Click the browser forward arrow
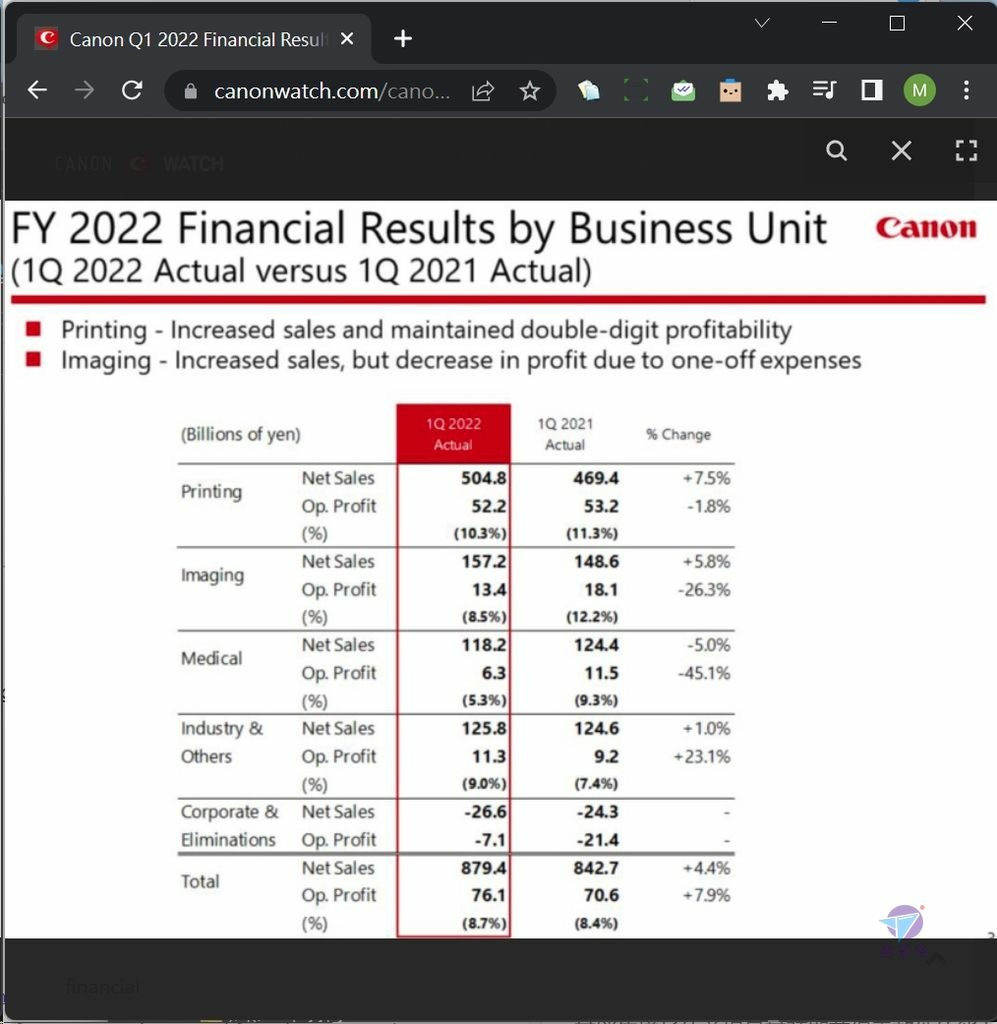The height and width of the screenshot is (1024, 997). [85, 90]
